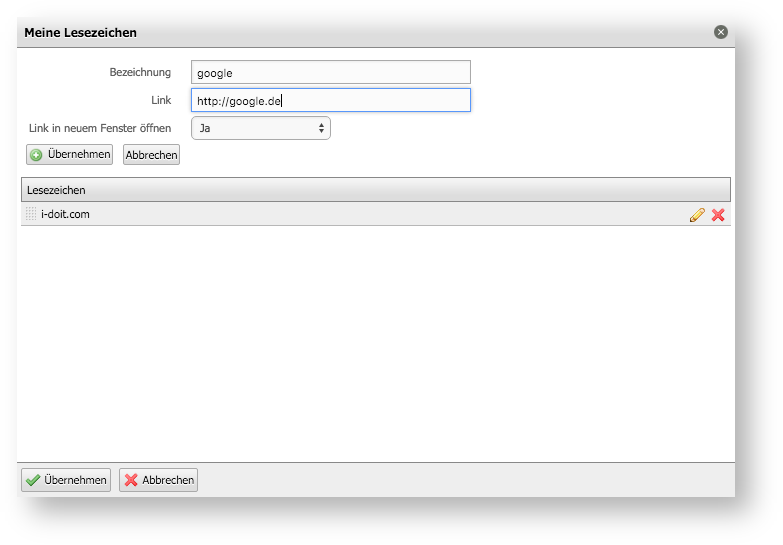The width and height of the screenshot is (783, 545).
Task: Dismiss the dialog using the footer Abbrechen button
Action: click(158, 480)
